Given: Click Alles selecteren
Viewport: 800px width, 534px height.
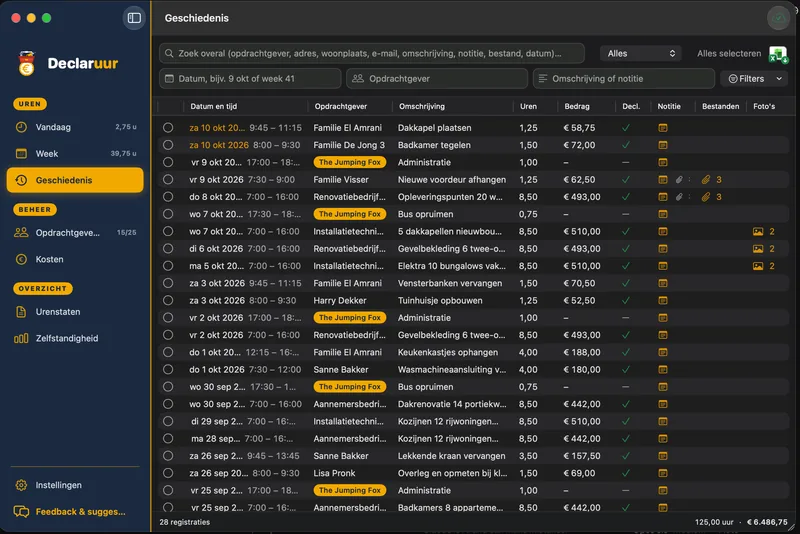Looking at the screenshot, I should (729, 54).
